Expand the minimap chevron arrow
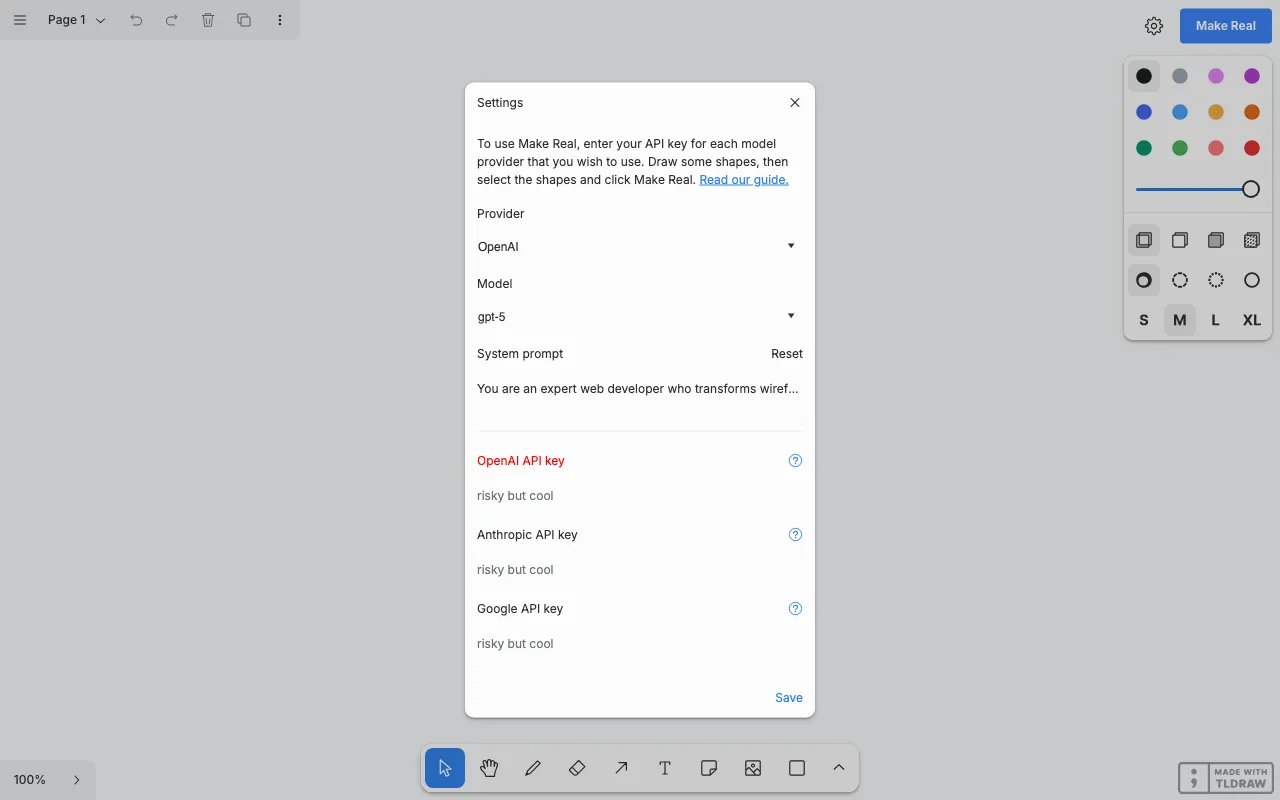Screen dimensions: 1280x800 coord(77,780)
